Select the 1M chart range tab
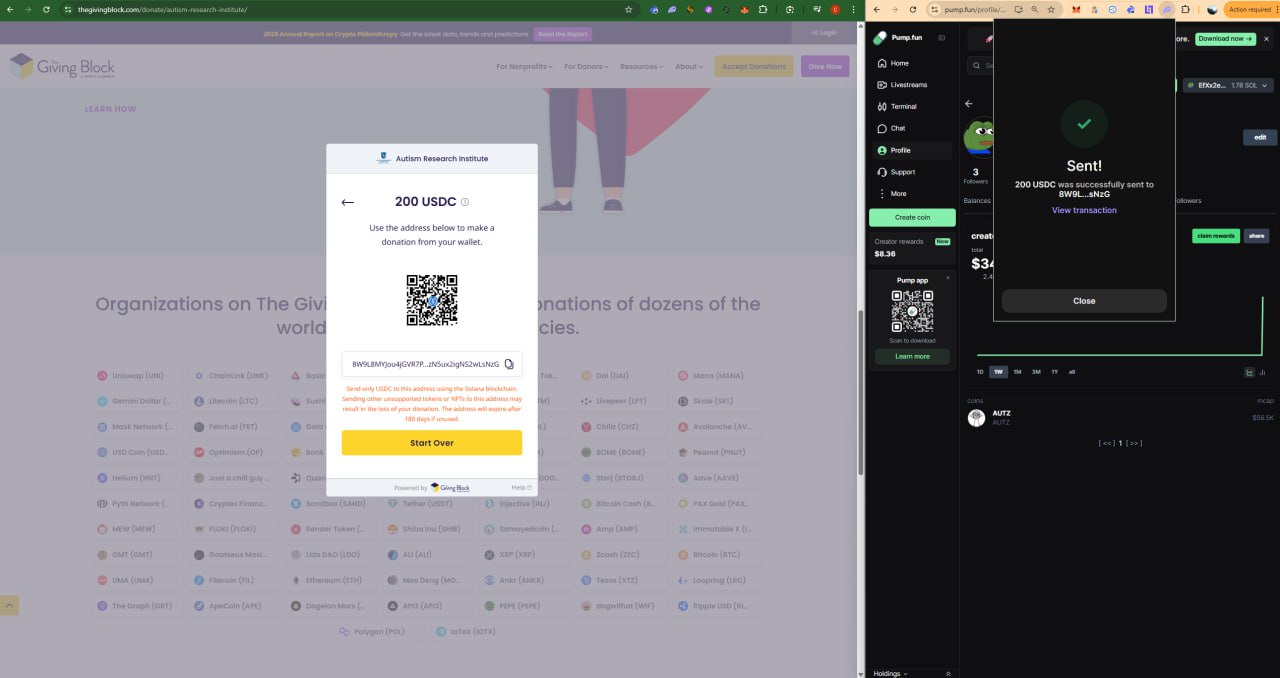The width and height of the screenshot is (1280, 678). [x=1017, y=372]
